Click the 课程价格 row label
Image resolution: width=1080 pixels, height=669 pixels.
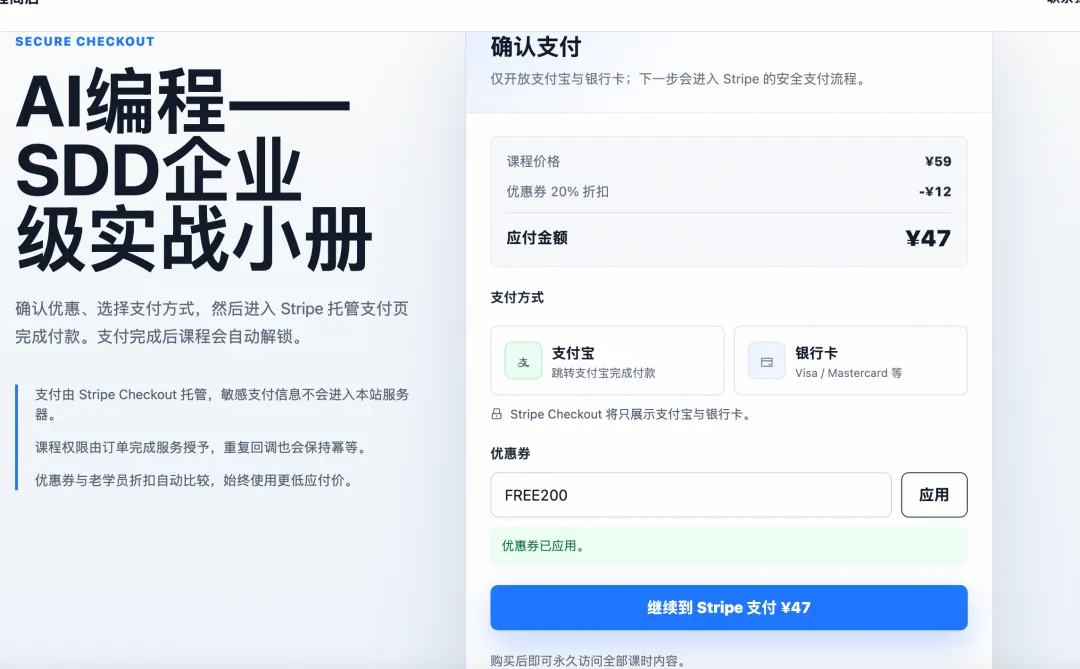[x=533, y=161]
